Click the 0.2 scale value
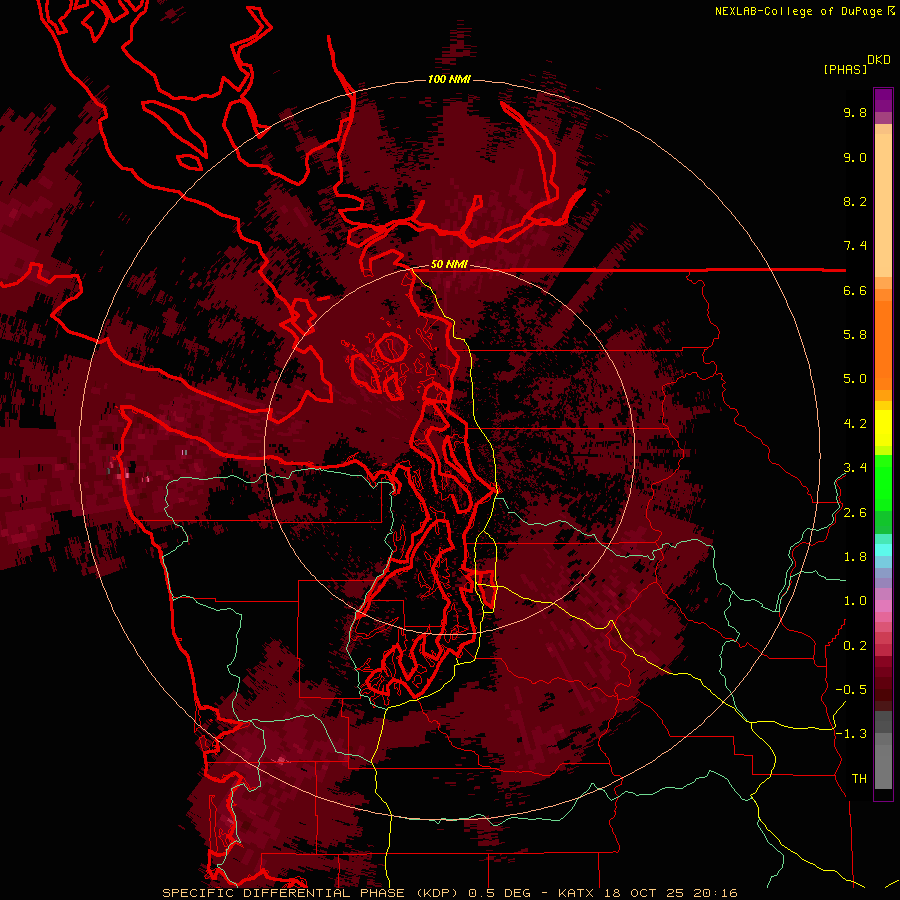Viewport: 900px width, 900px height. (855, 646)
